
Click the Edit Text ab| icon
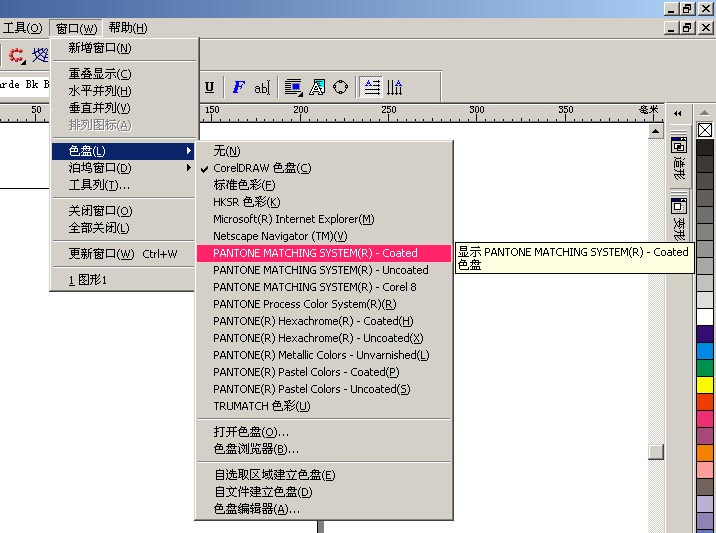(x=262, y=87)
